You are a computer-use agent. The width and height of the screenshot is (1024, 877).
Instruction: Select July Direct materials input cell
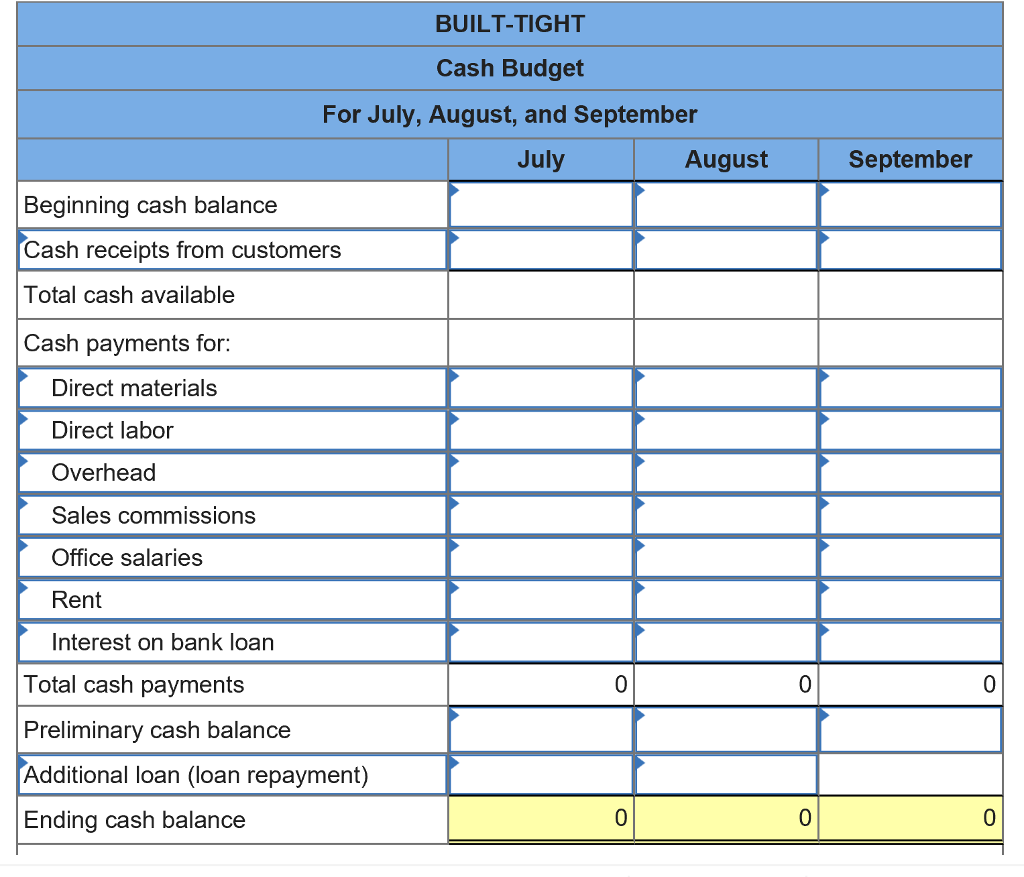click(x=541, y=388)
